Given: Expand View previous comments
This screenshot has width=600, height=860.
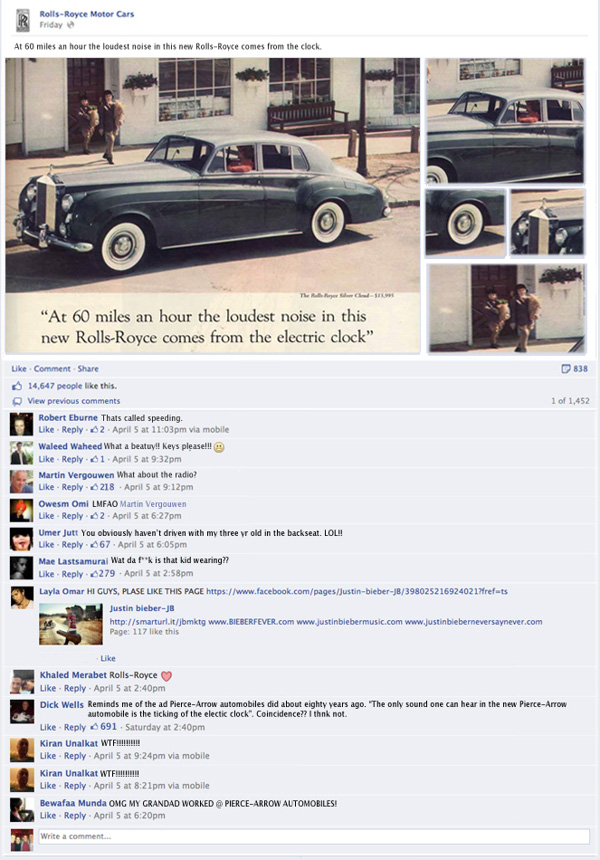Looking at the screenshot, I should tap(74, 401).
